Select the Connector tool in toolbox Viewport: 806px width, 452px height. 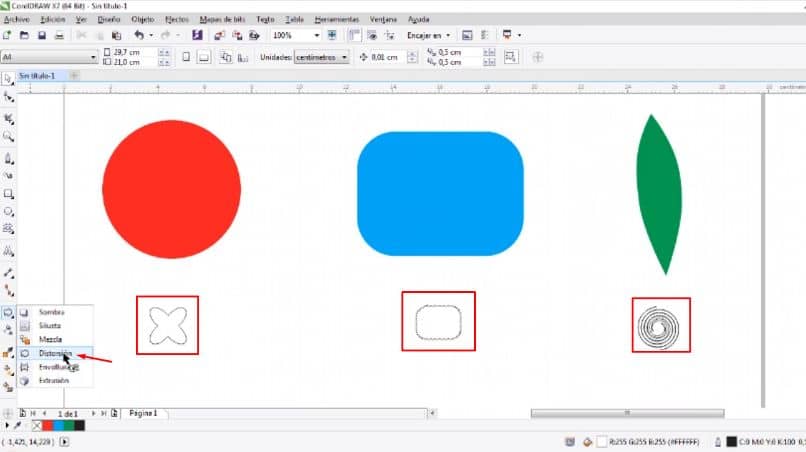[x=8, y=291]
